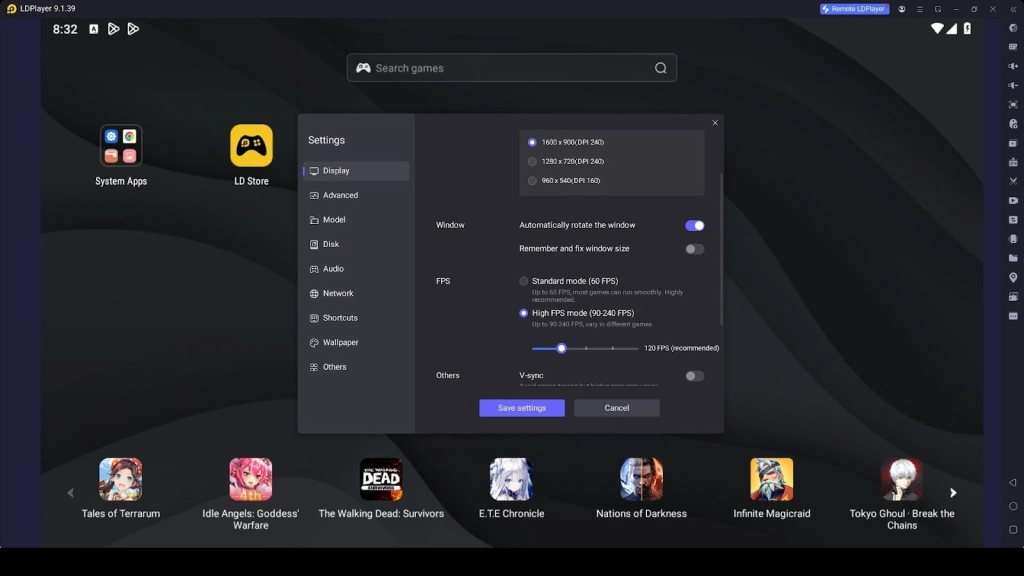
Task: Show previous games with left arrow
Action: (71, 492)
